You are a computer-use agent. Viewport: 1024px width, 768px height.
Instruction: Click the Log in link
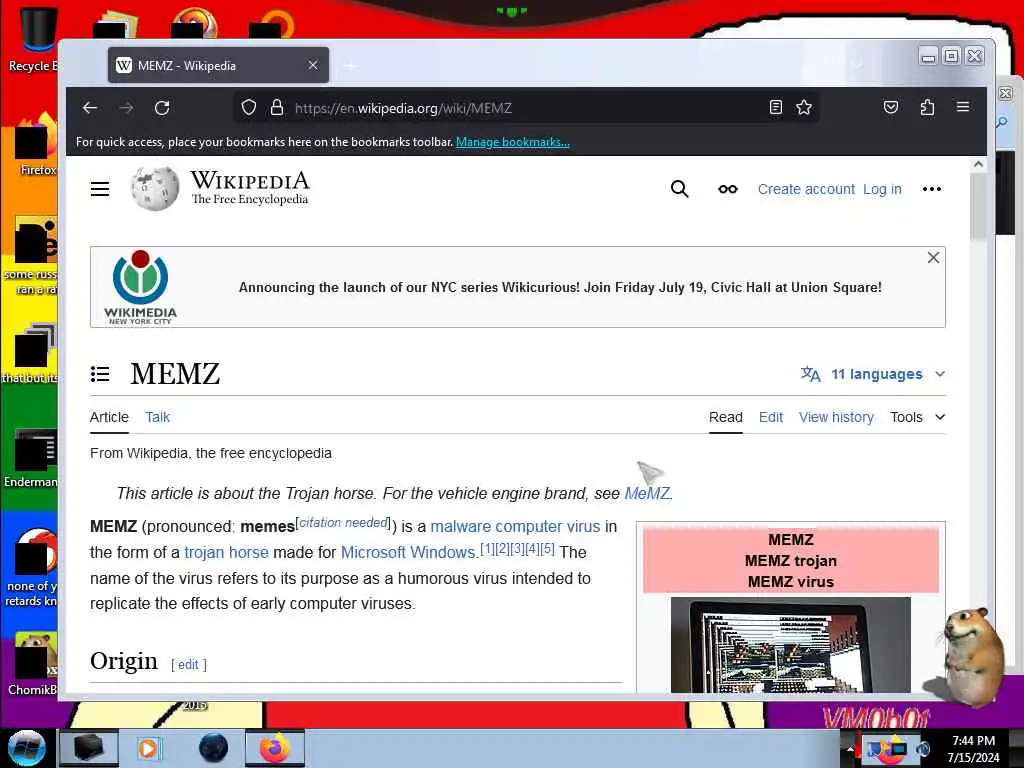(x=882, y=189)
